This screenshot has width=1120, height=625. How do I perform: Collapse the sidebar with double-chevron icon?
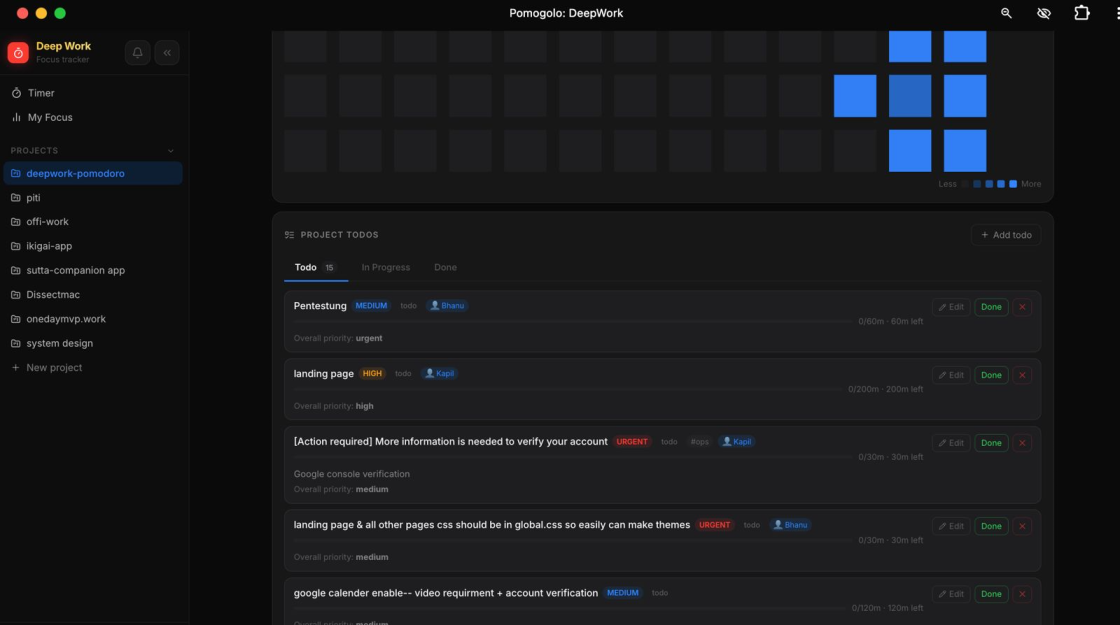(167, 52)
